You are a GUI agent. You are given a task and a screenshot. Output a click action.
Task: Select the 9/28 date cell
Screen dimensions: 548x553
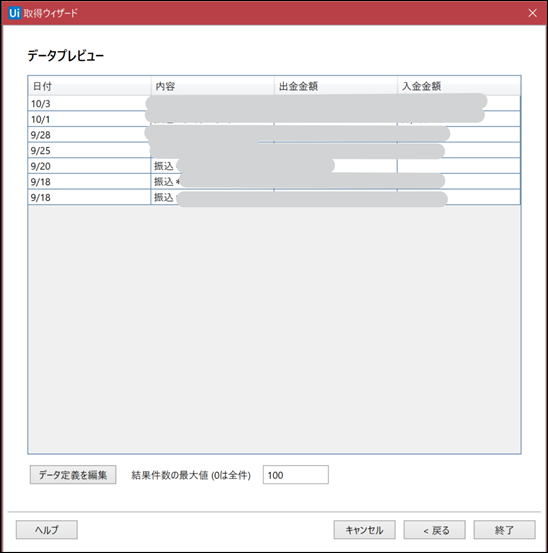click(x=89, y=135)
